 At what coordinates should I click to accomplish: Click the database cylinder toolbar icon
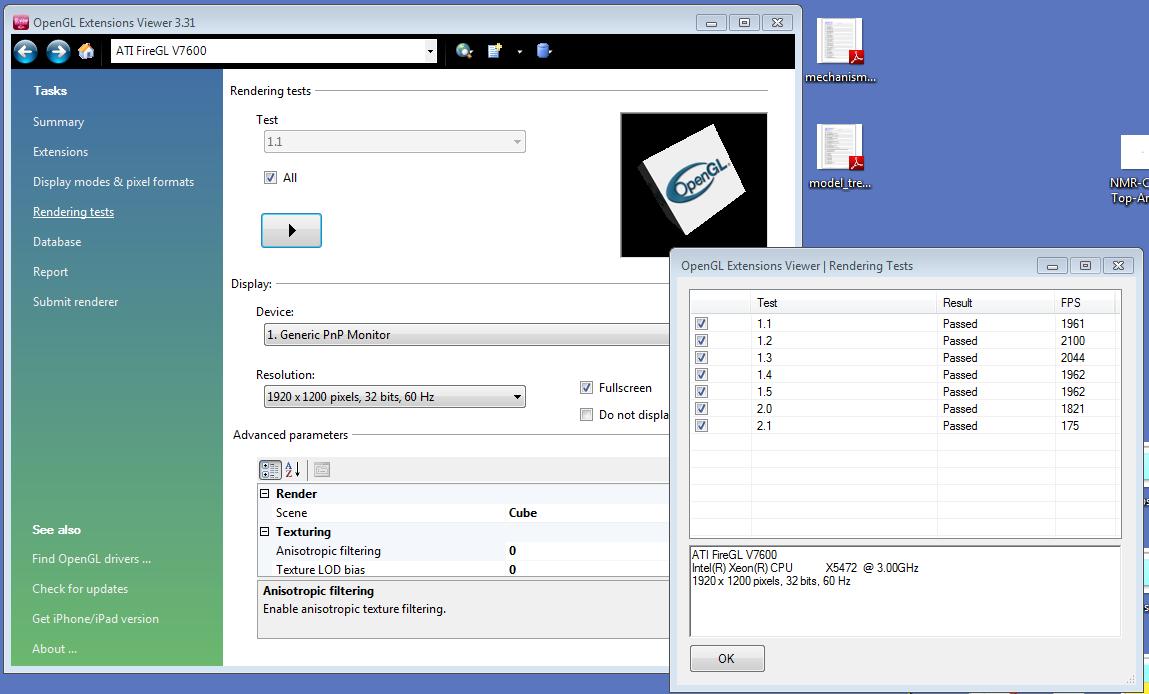pos(544,51)
